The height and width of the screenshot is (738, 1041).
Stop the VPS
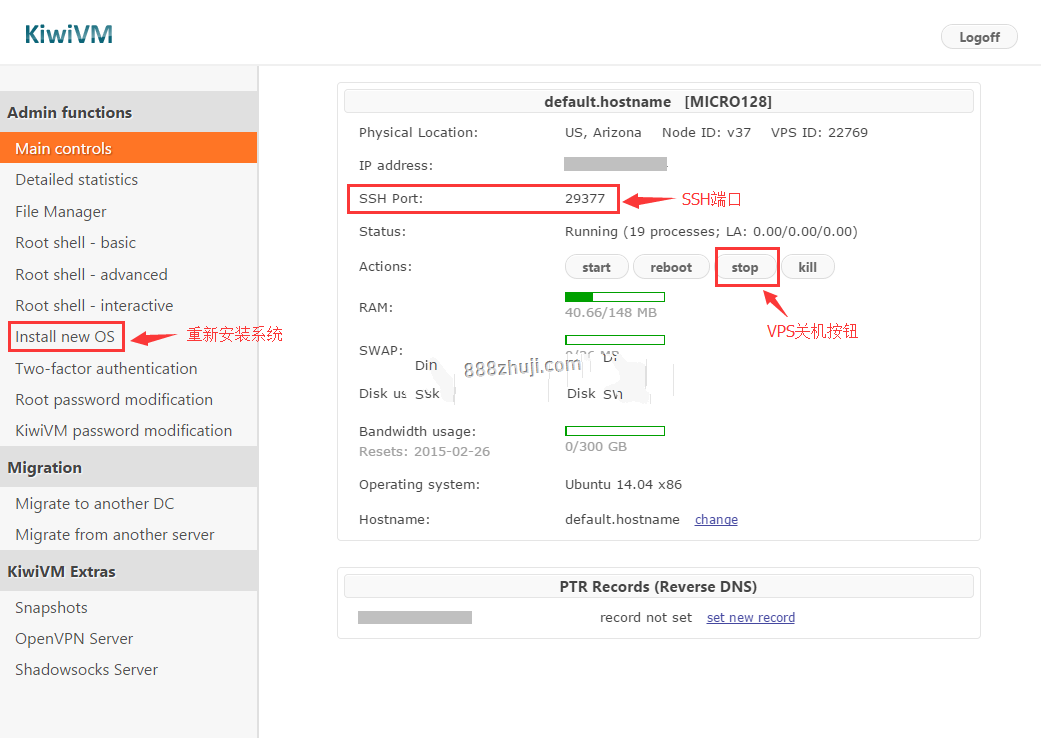(x=745, y=267)
